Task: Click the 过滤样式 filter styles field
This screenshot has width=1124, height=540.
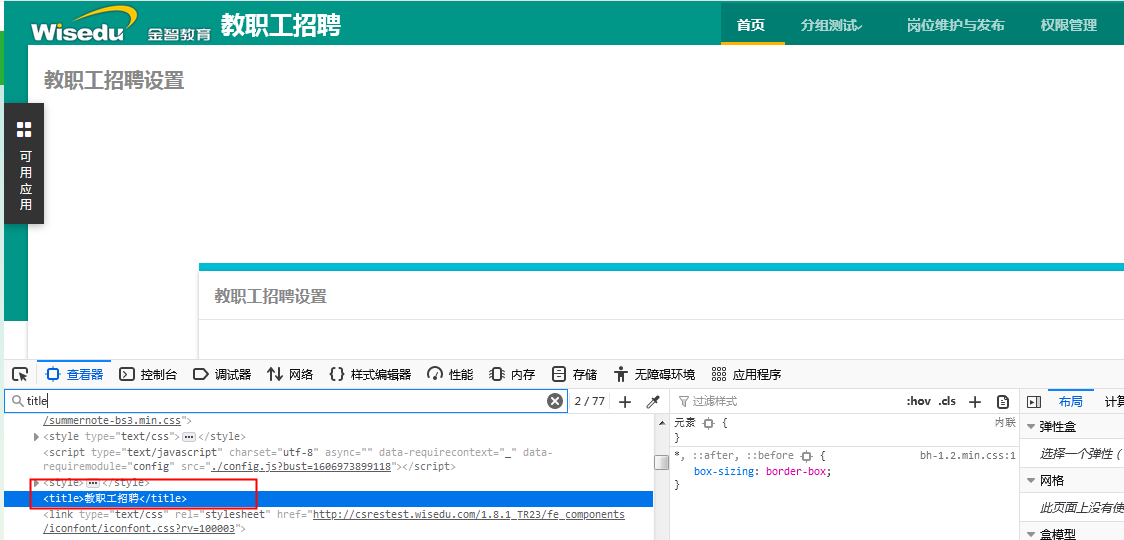Action: 785,402
